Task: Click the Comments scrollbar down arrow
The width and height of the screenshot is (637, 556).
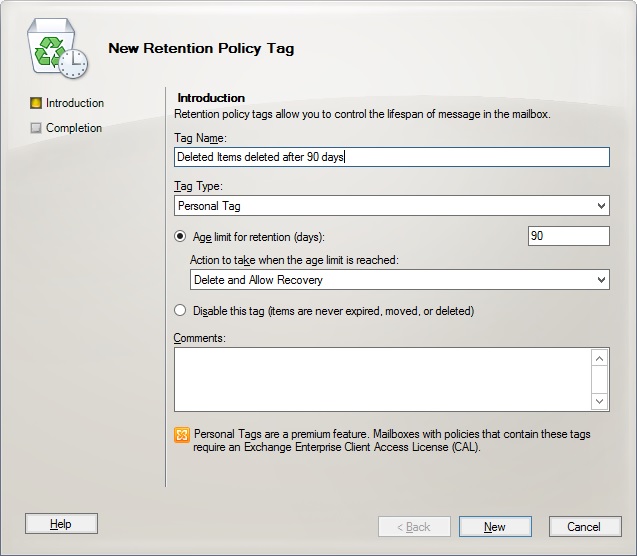Action: tap(599, 401)
